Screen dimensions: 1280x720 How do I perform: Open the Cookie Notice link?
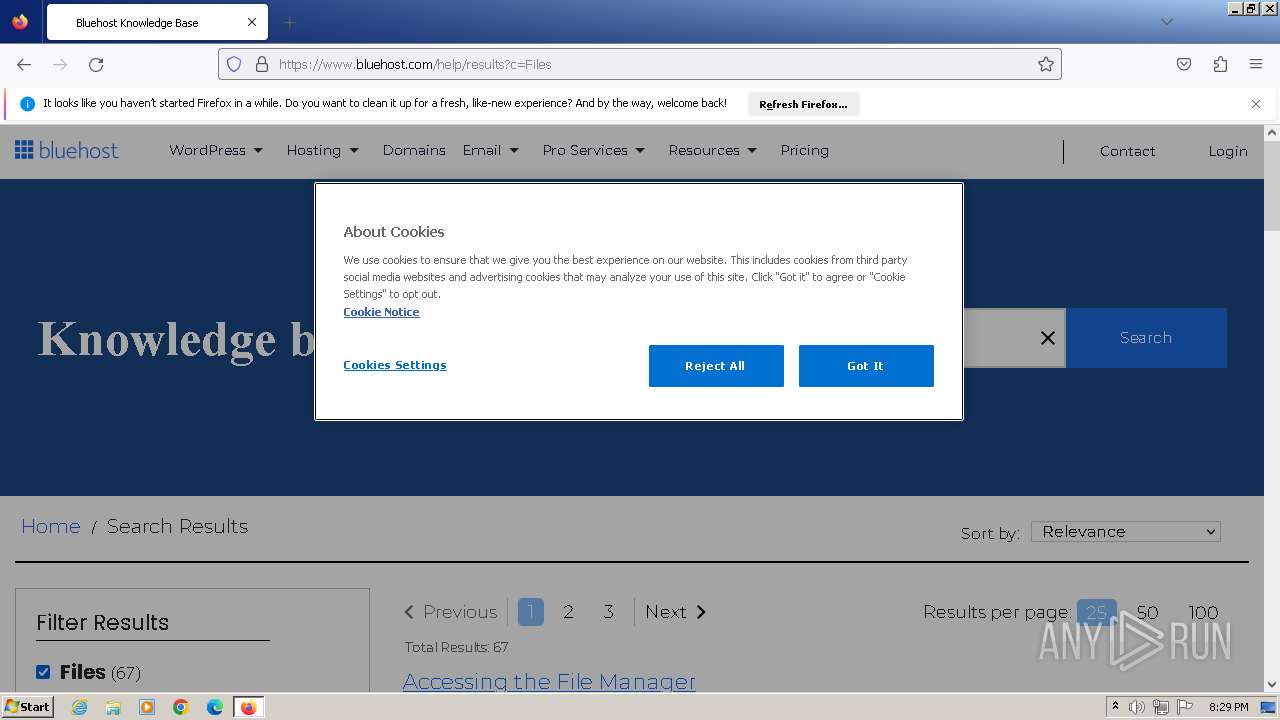[381, 312]
